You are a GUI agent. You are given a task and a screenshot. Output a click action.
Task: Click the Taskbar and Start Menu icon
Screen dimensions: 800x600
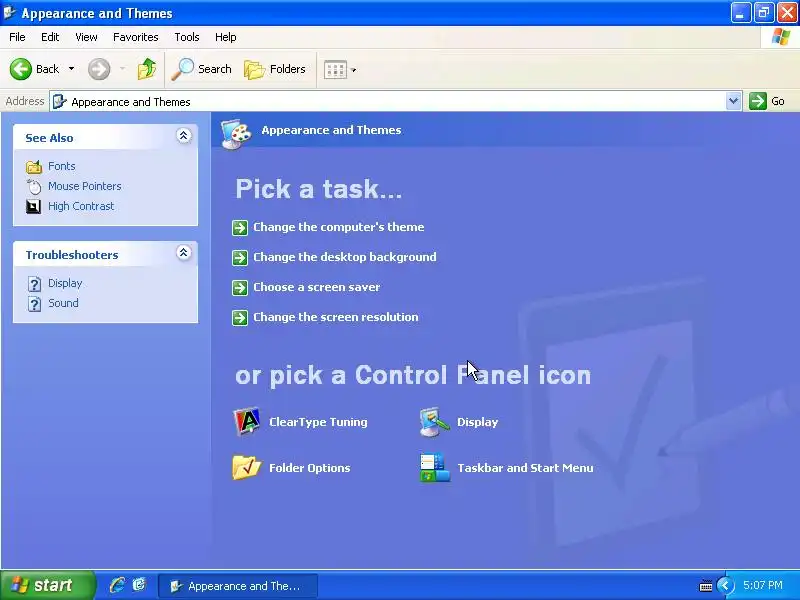pyautogui.click(x=435, y=467)
